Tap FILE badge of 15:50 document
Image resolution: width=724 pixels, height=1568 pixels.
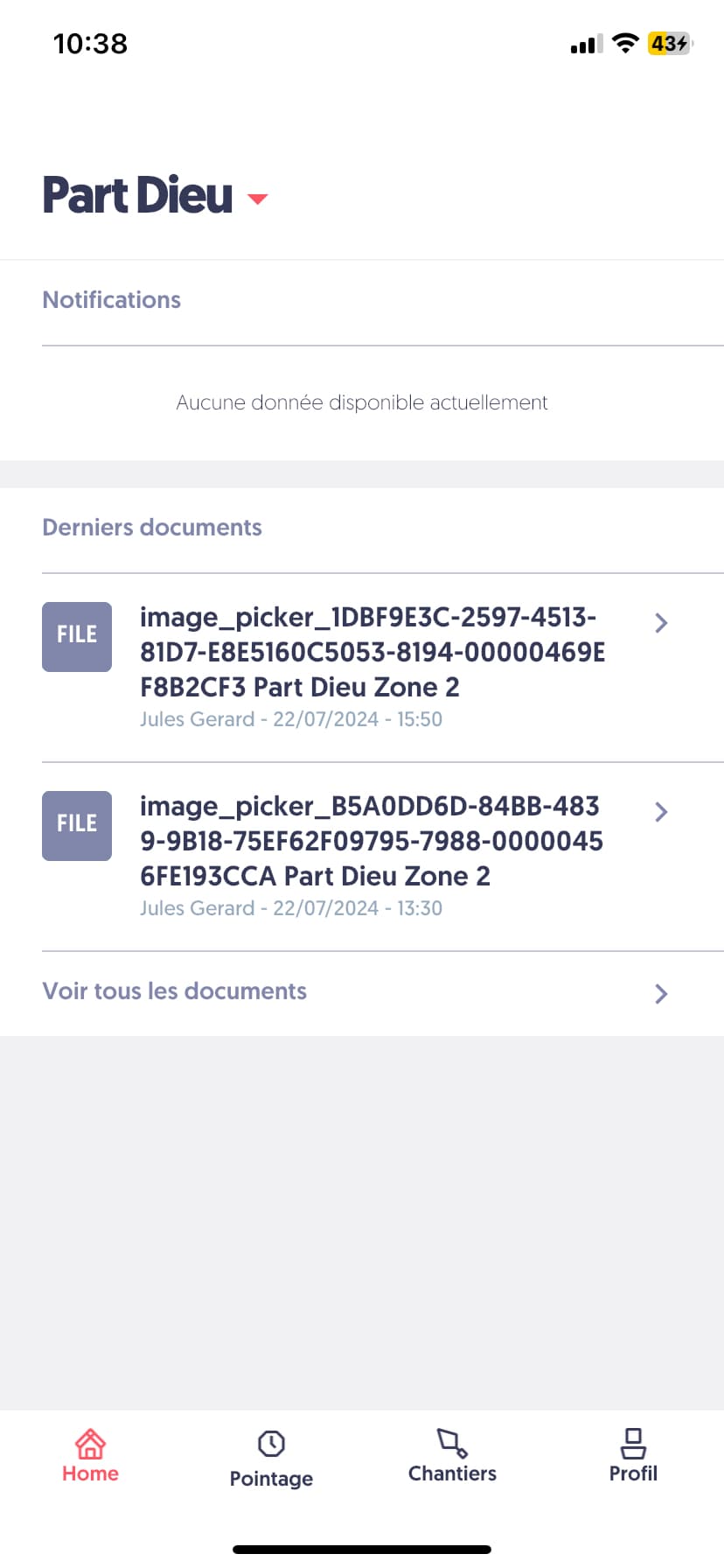click(77, 636)
